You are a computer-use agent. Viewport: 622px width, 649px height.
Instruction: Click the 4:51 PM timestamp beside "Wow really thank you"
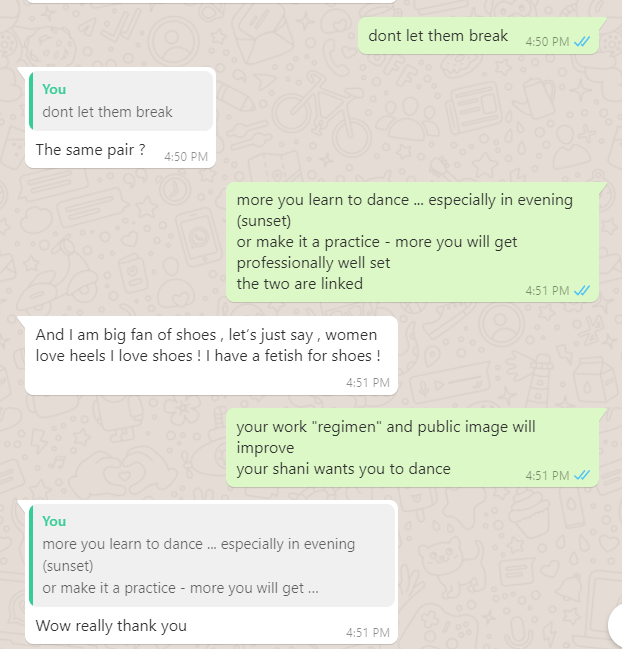[x=368, y=633]
